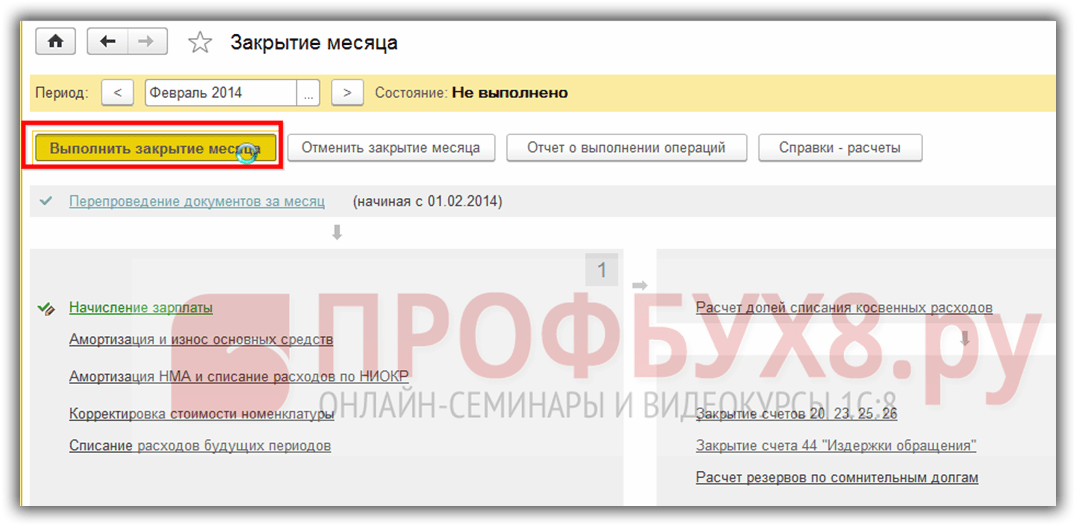Viewport: 1076px width, 526px height.
Task: Open Перепроведение документов за месяц link
Action: coord(197,201)
